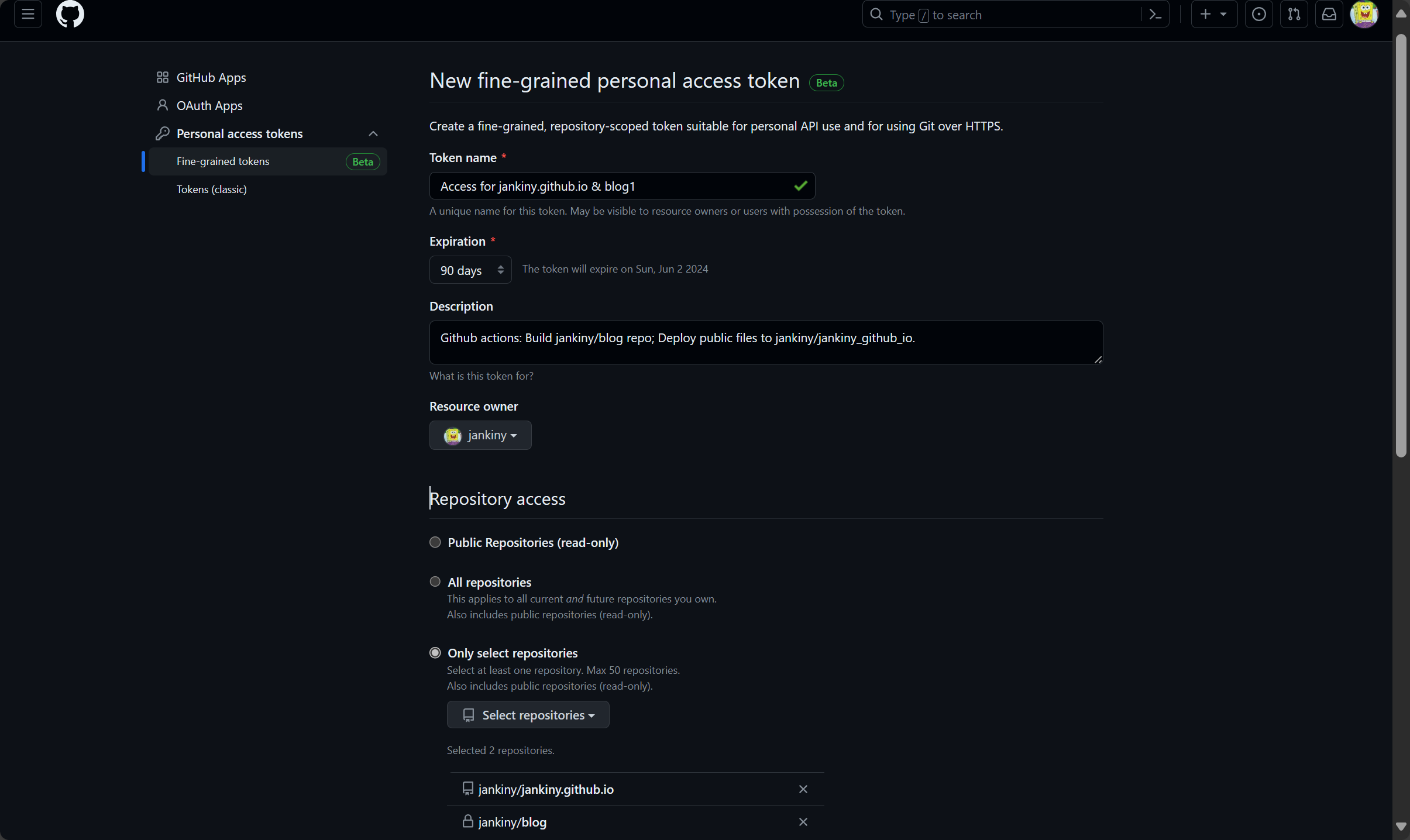Click the Token name input field

pyautogui.click(x=622, y=186)
